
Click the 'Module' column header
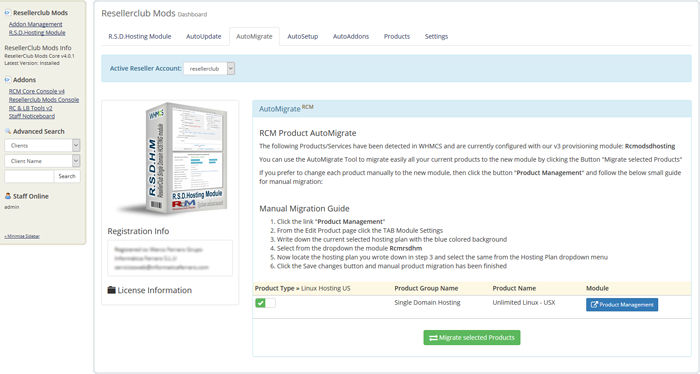(x=597, y=288)
